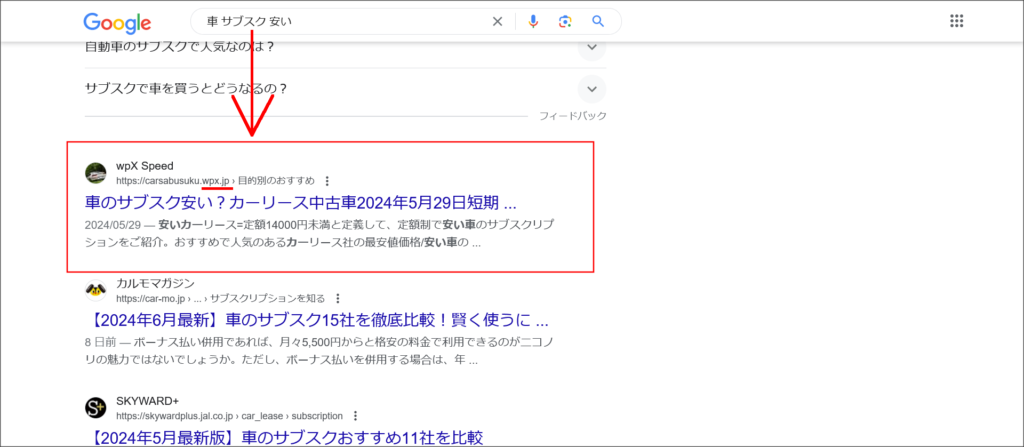Viewport: 1024px width, 447px height.
Task: Click the wpX Speed site favicon
Action: click(x=96, y=173)
